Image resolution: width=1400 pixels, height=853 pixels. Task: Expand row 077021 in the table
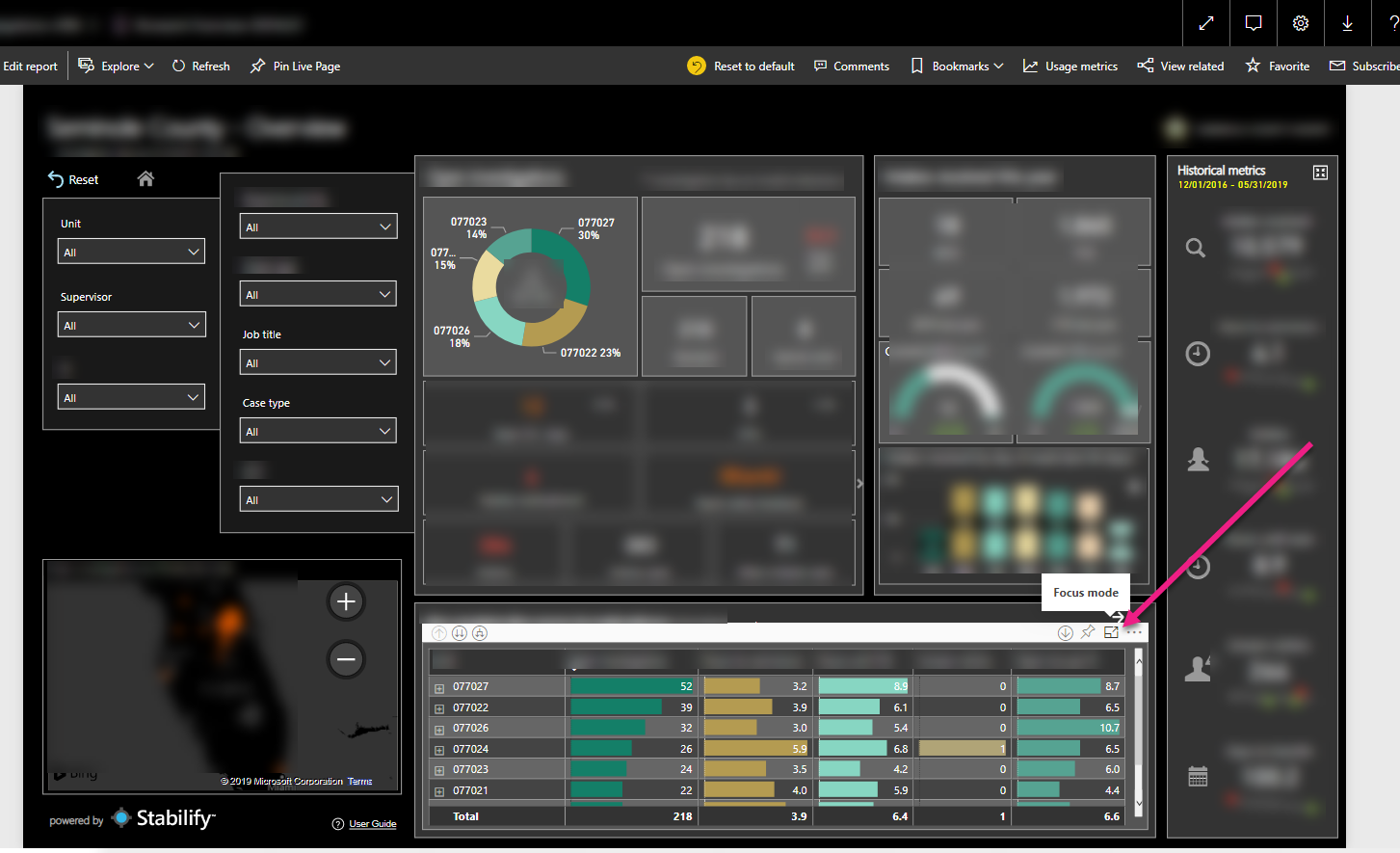[439, 791]
